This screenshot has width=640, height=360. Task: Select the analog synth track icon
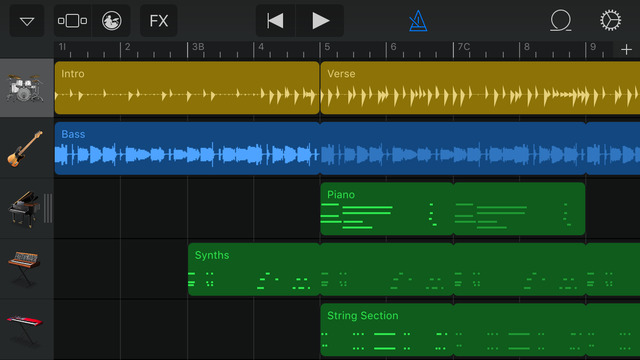[24, 268]
